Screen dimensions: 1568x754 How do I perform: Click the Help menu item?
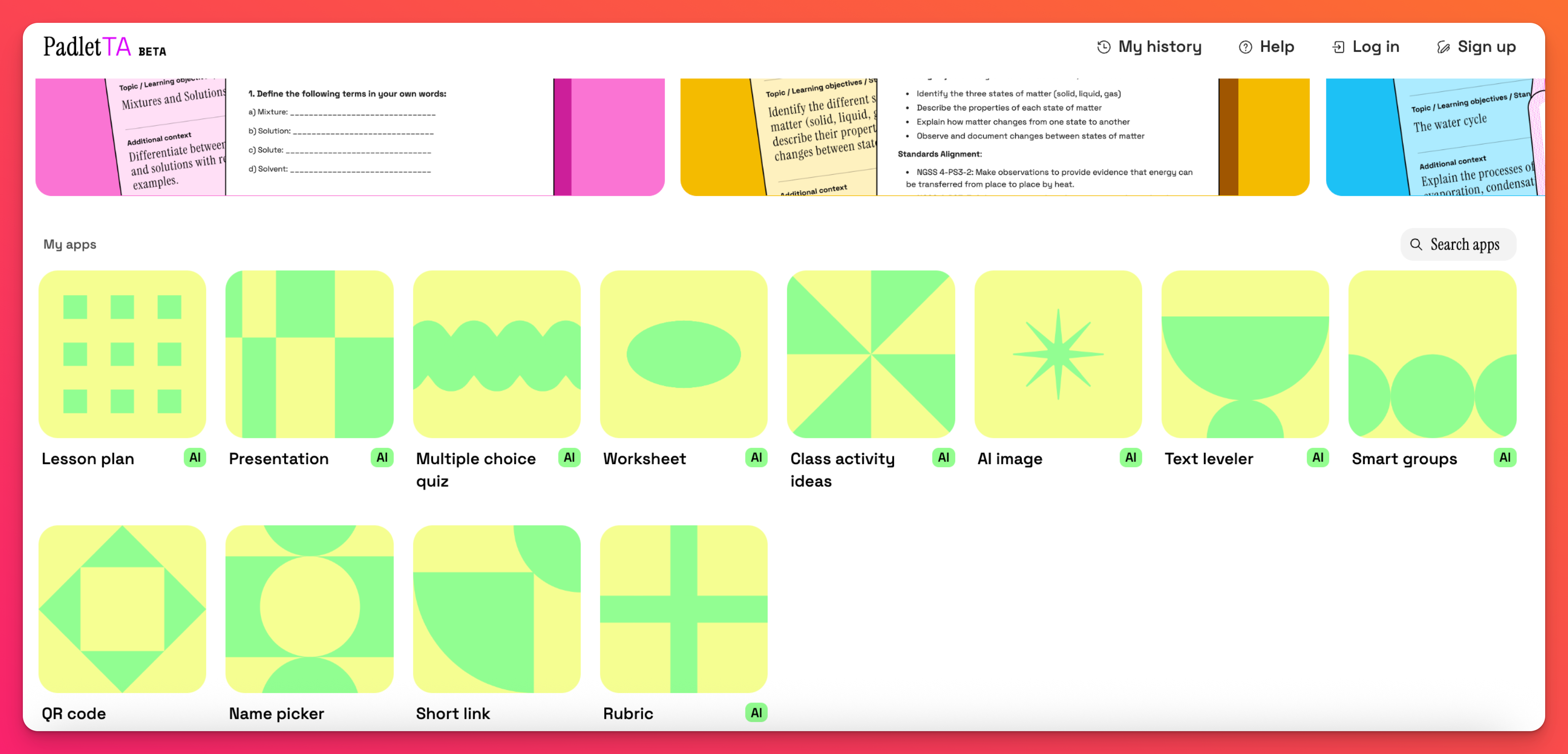coord(1266,47)
